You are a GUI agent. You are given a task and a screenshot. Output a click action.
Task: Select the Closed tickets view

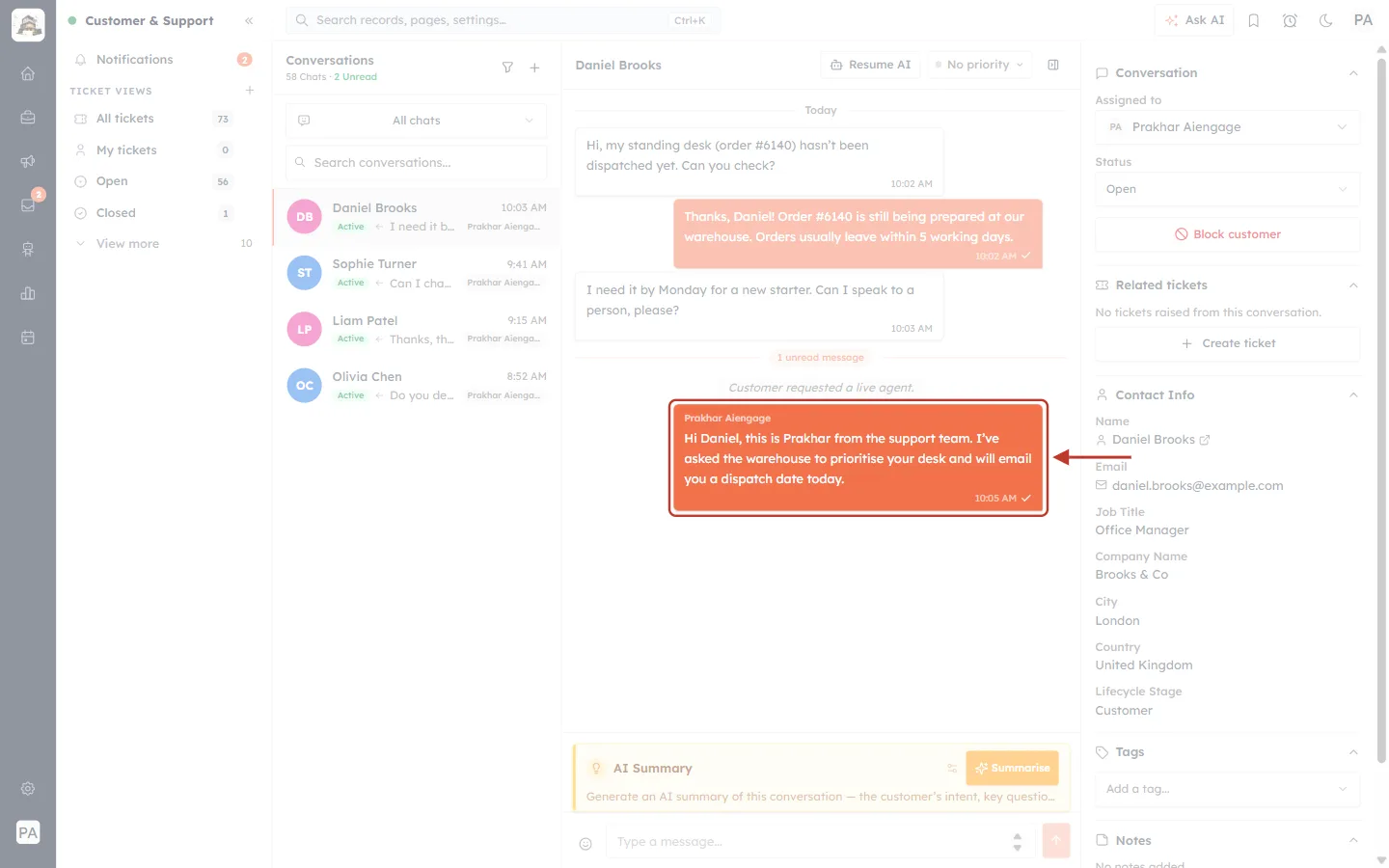pyautogui.click(x=164, y=213)
